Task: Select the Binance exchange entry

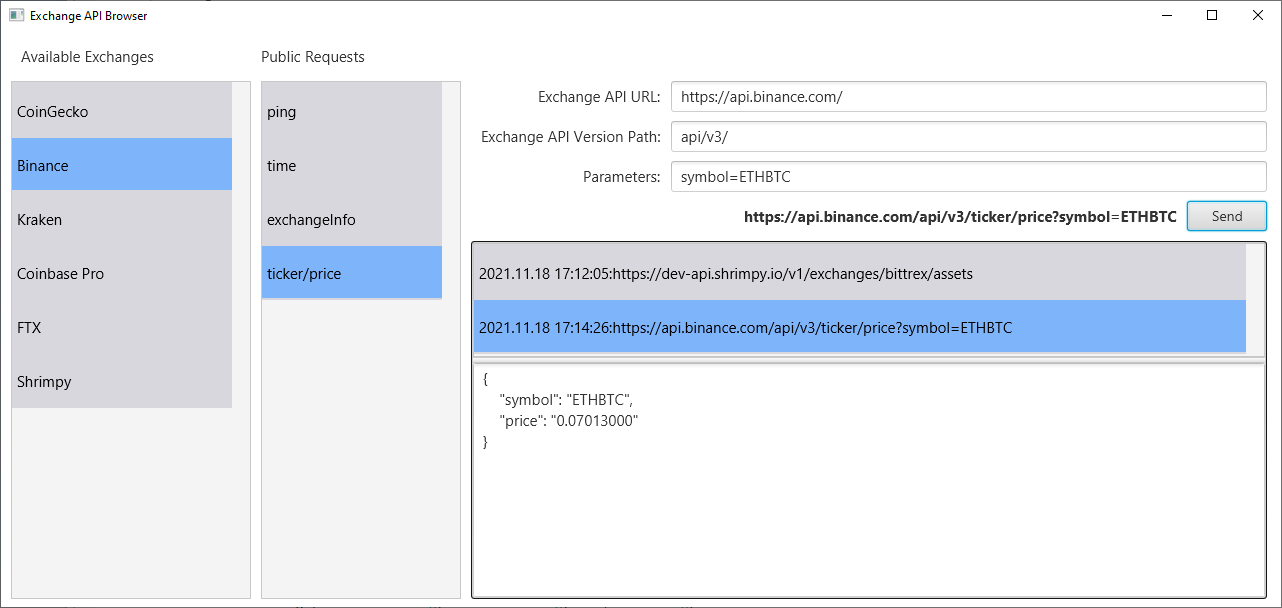Action: 121,166
